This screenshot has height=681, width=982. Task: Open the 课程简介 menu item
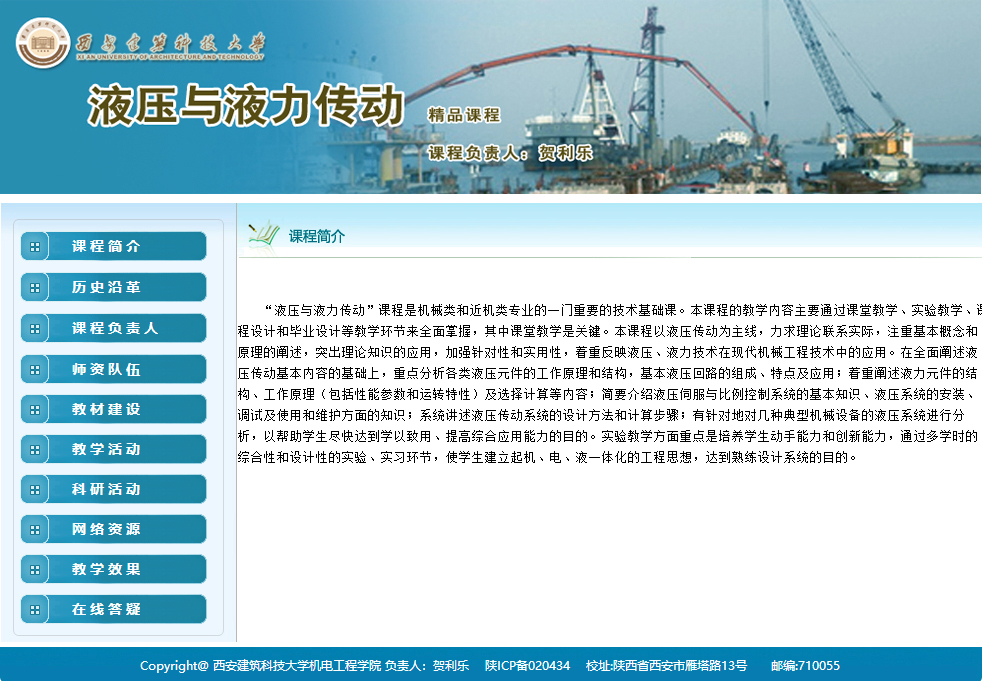point(106,247)
